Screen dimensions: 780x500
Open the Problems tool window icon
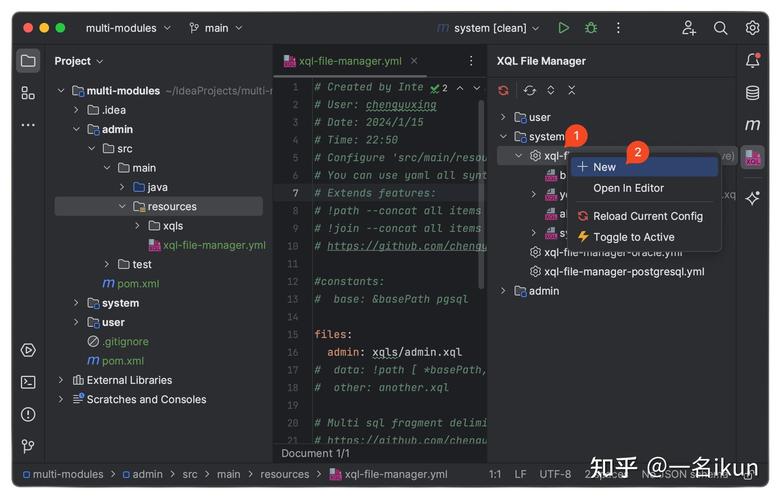(x=28, y=414)
